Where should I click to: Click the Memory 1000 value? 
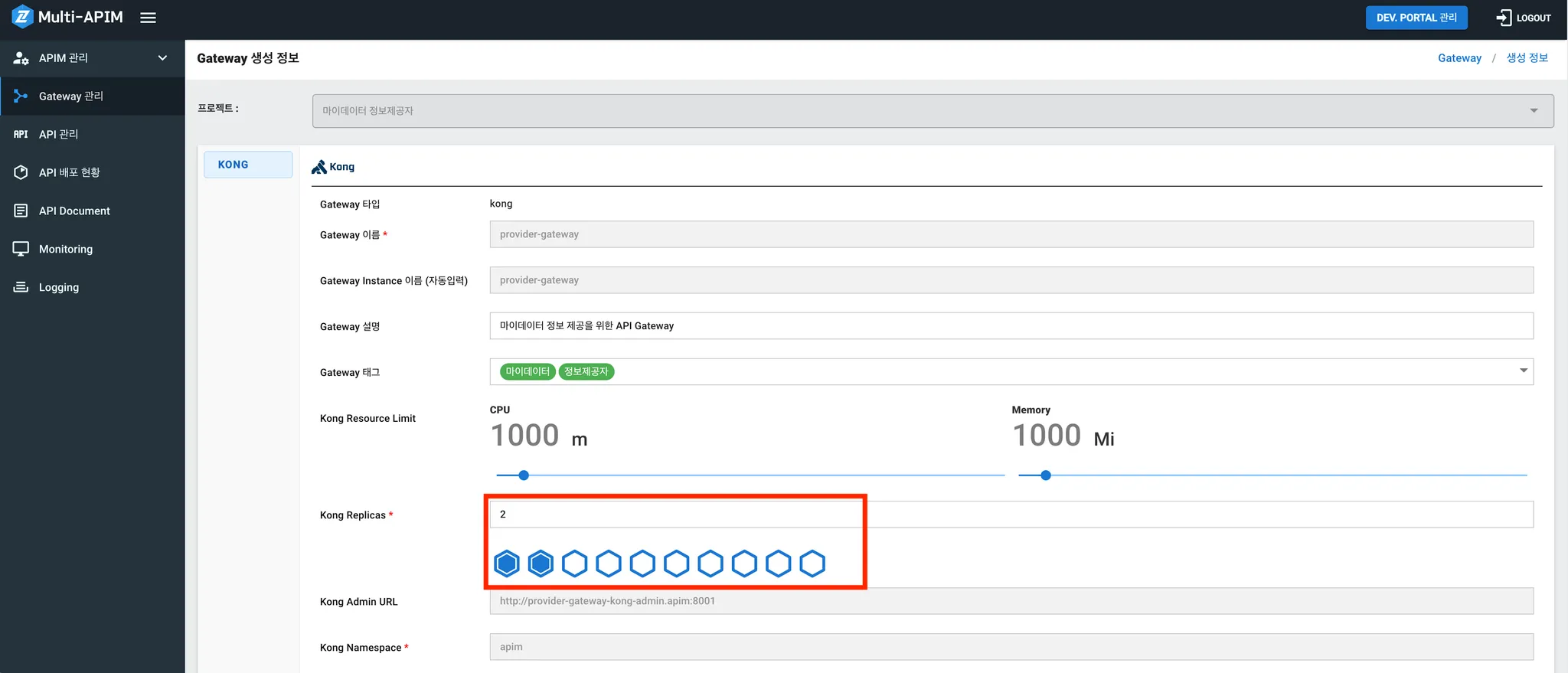pos(1047,436)
